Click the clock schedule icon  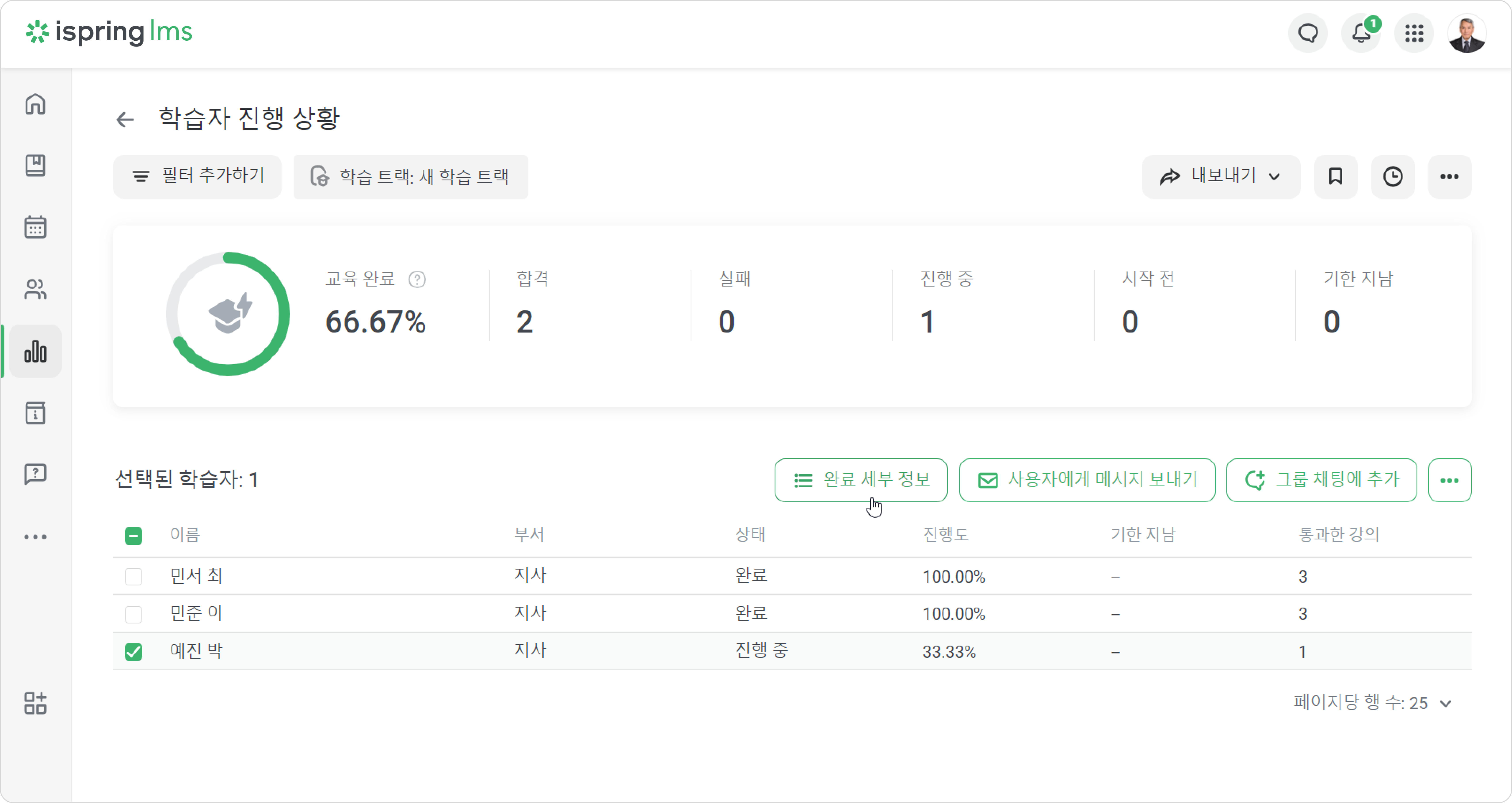1393,177
